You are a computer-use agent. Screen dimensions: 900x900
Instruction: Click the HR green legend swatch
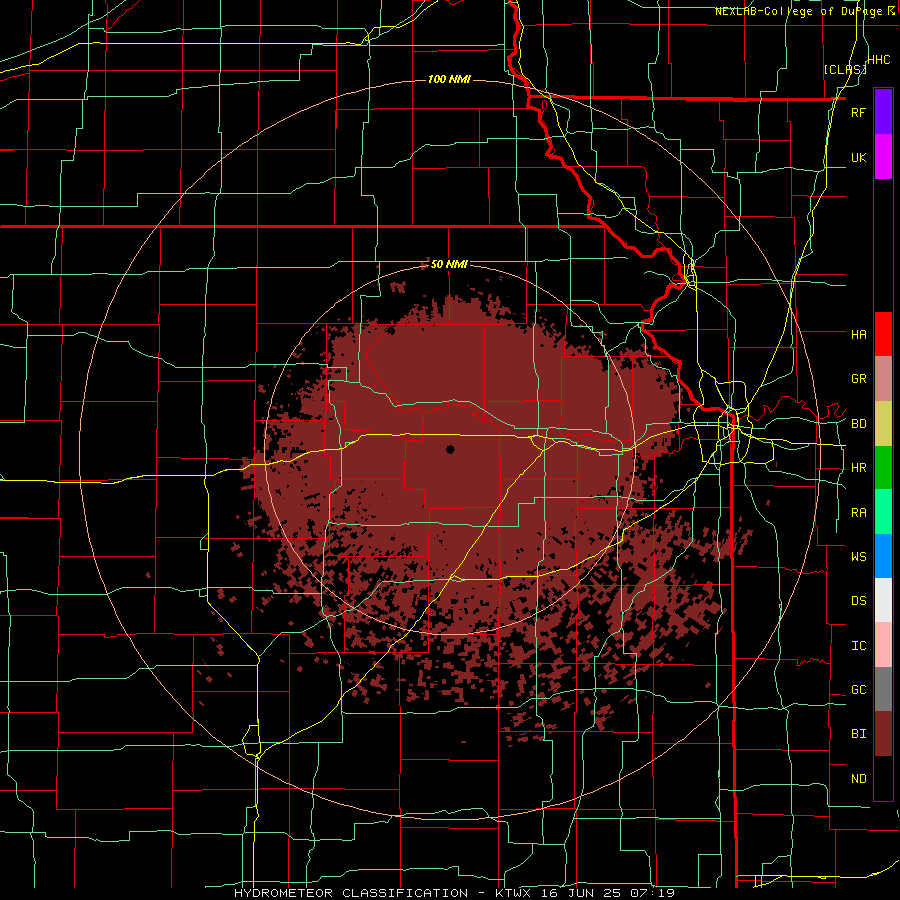point(883,468)
